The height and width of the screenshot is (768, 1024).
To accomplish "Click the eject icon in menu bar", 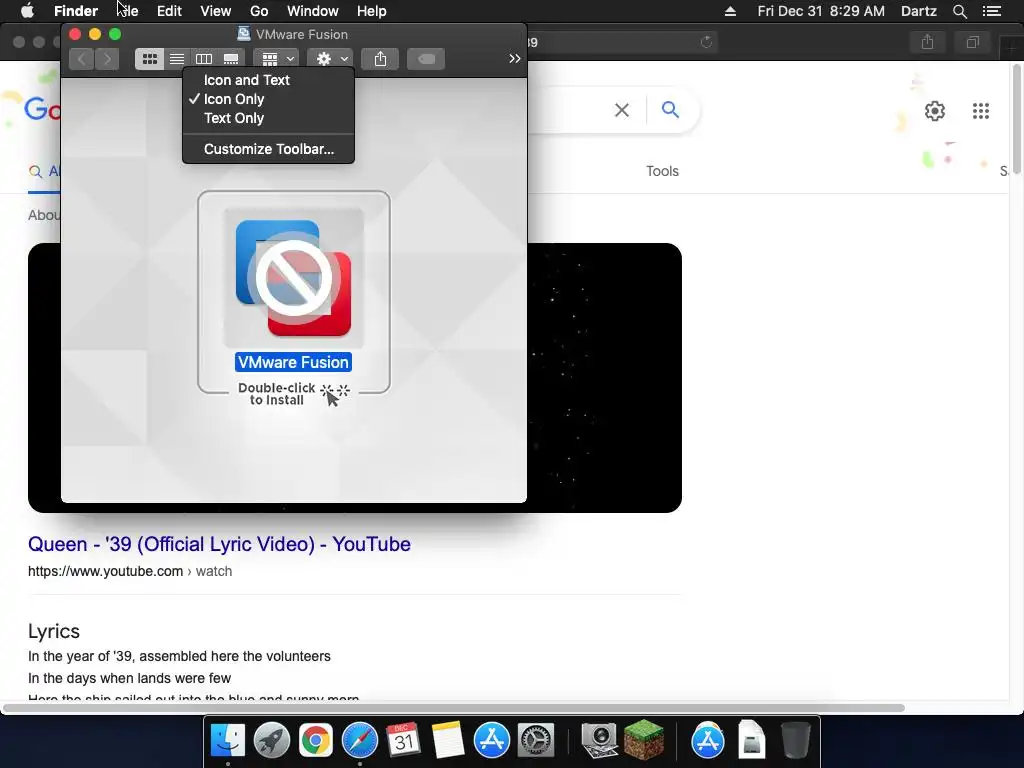I will [731, 10].
